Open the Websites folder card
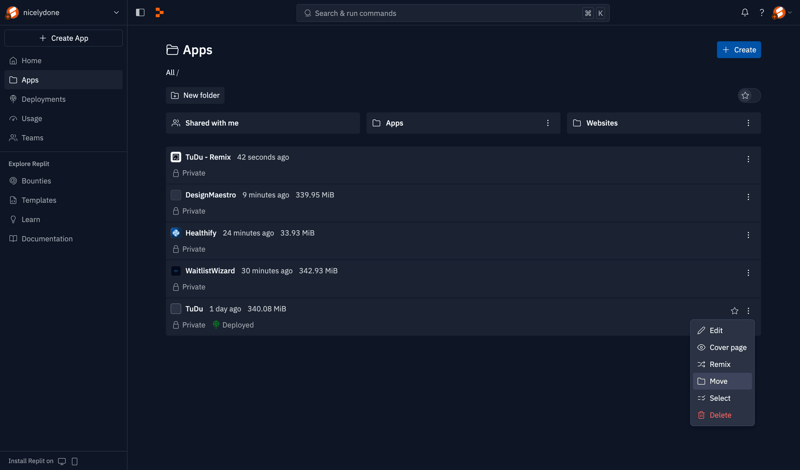 pos(663,123)
